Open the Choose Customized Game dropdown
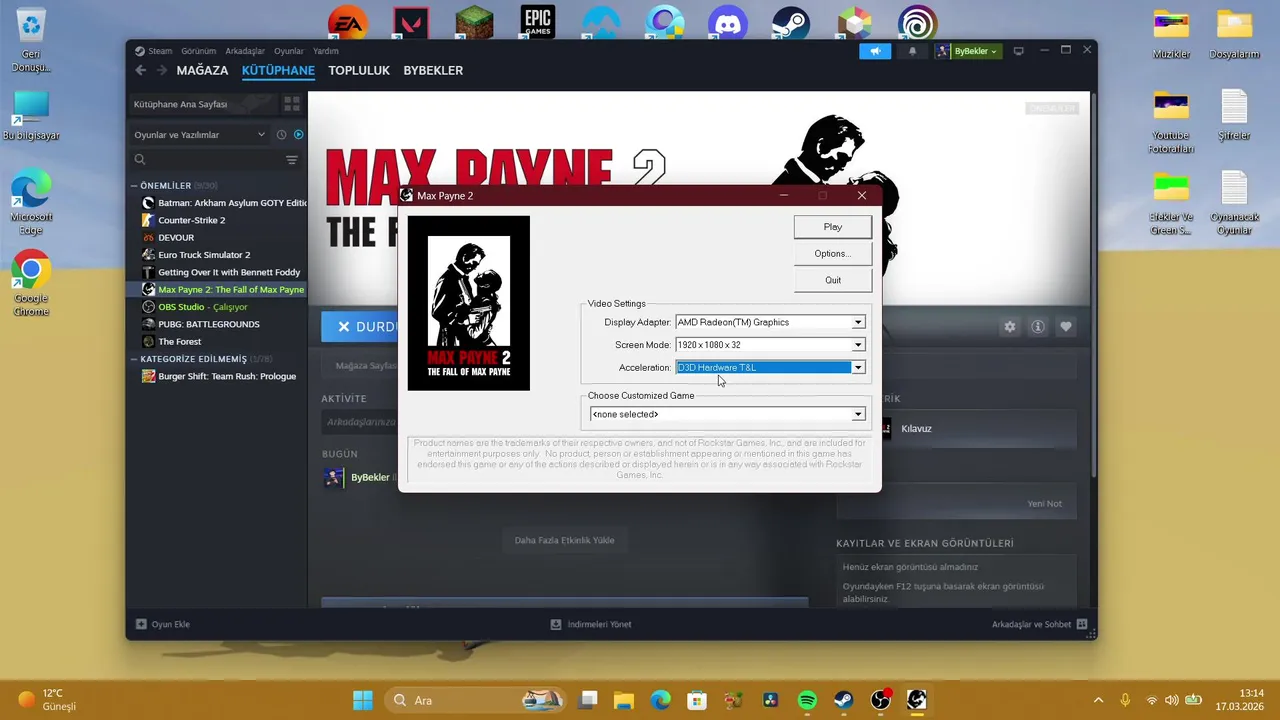This screenshot has width=1280, height=720. tap(858, 414)
